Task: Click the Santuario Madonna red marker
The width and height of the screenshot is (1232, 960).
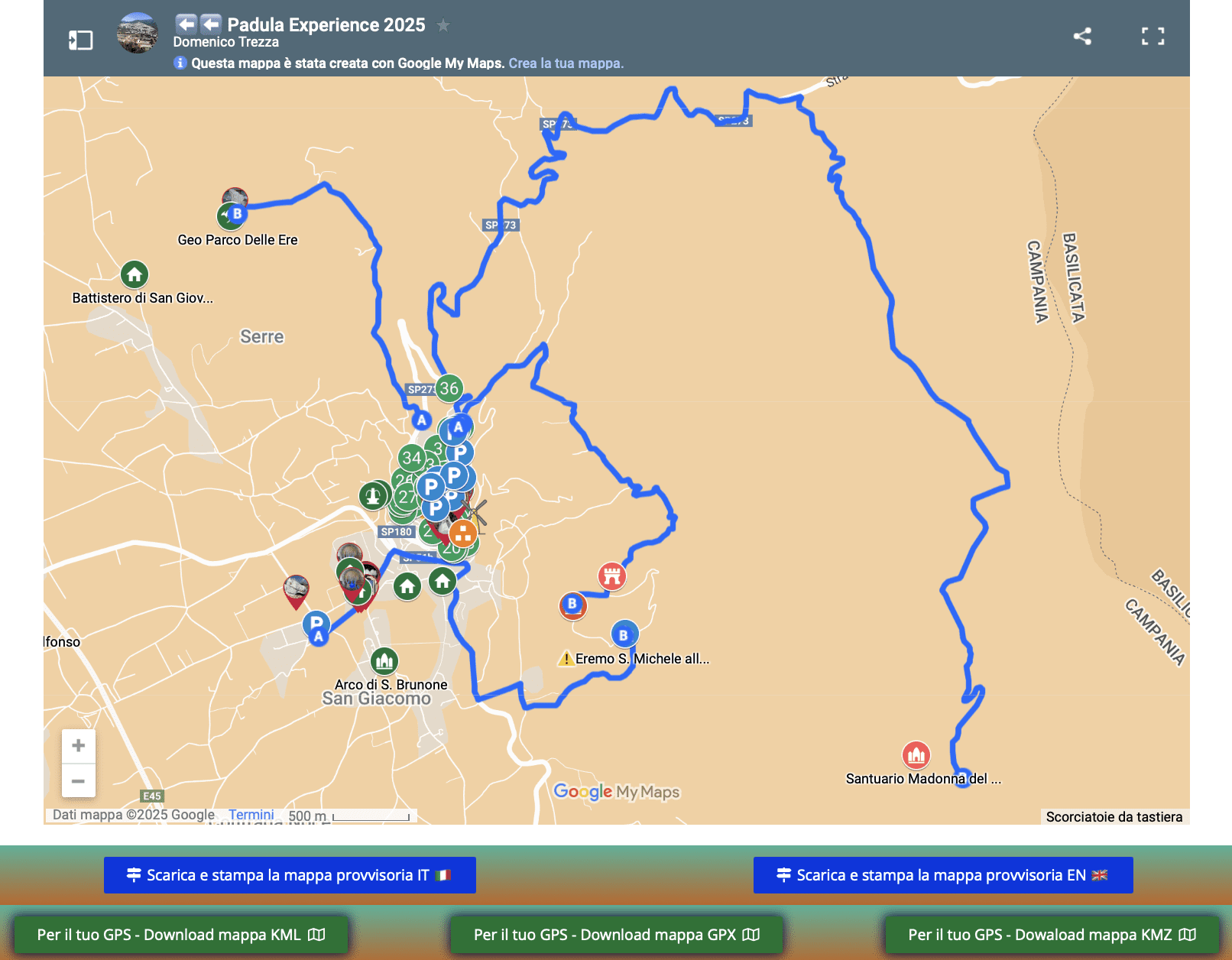Action: [x=916, y=756]
